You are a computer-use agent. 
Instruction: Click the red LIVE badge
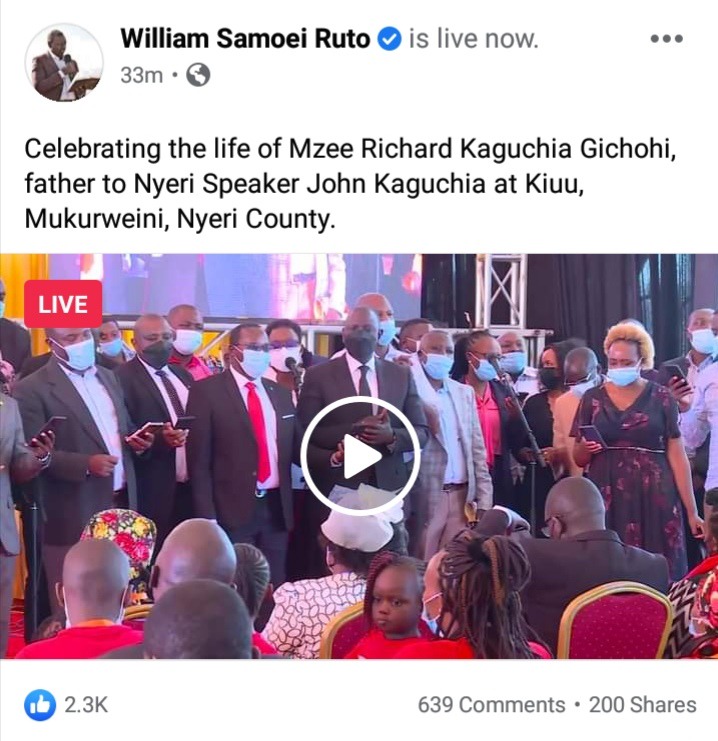[x=63, y=304]
